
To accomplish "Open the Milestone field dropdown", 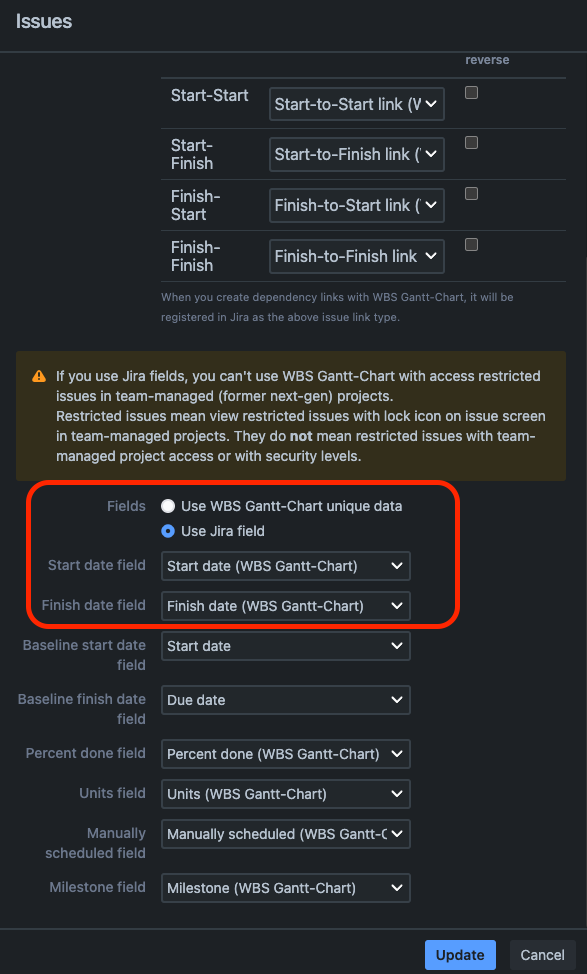I will click(285, 888).
